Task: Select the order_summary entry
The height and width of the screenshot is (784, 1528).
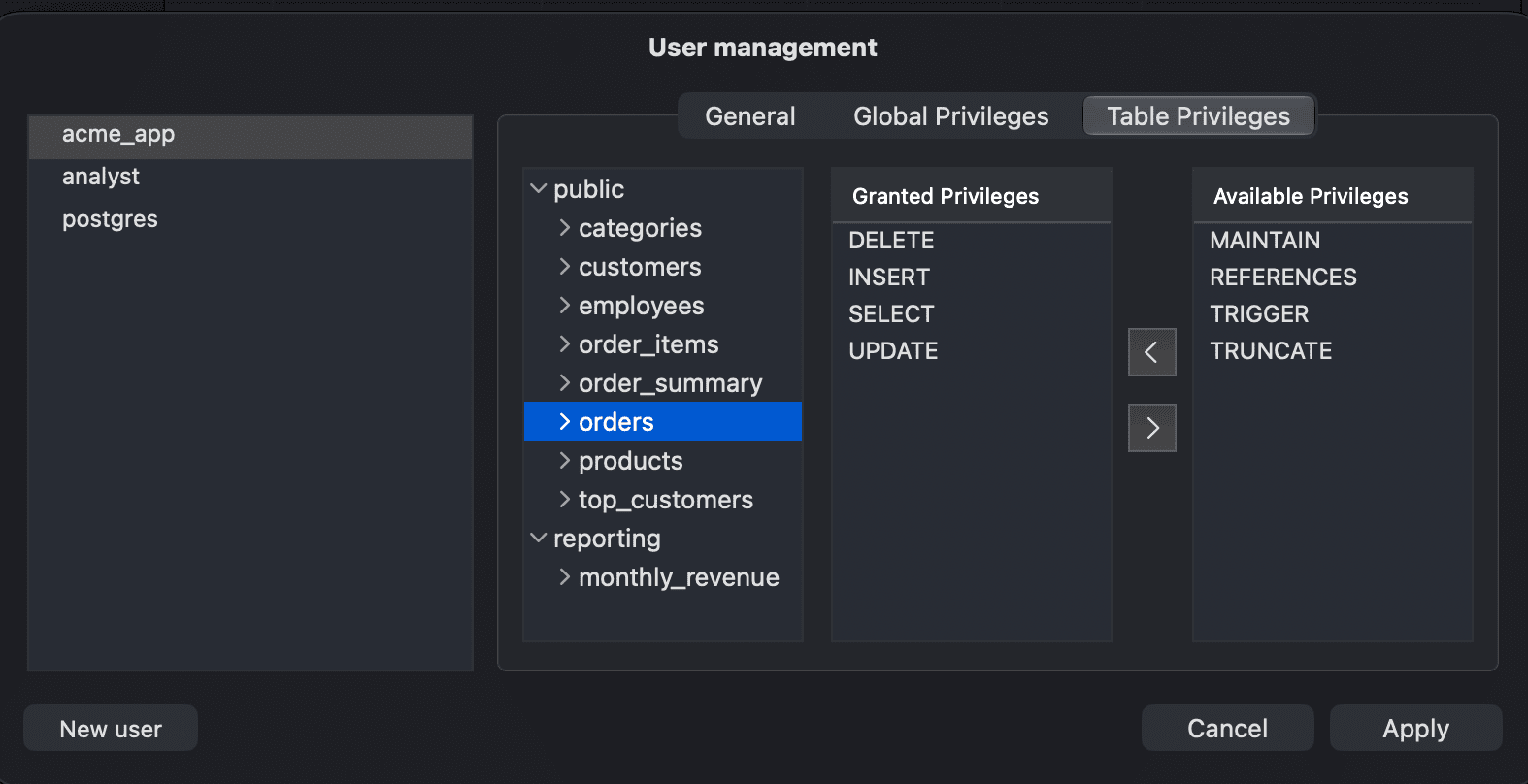Action: pos(670,383)
